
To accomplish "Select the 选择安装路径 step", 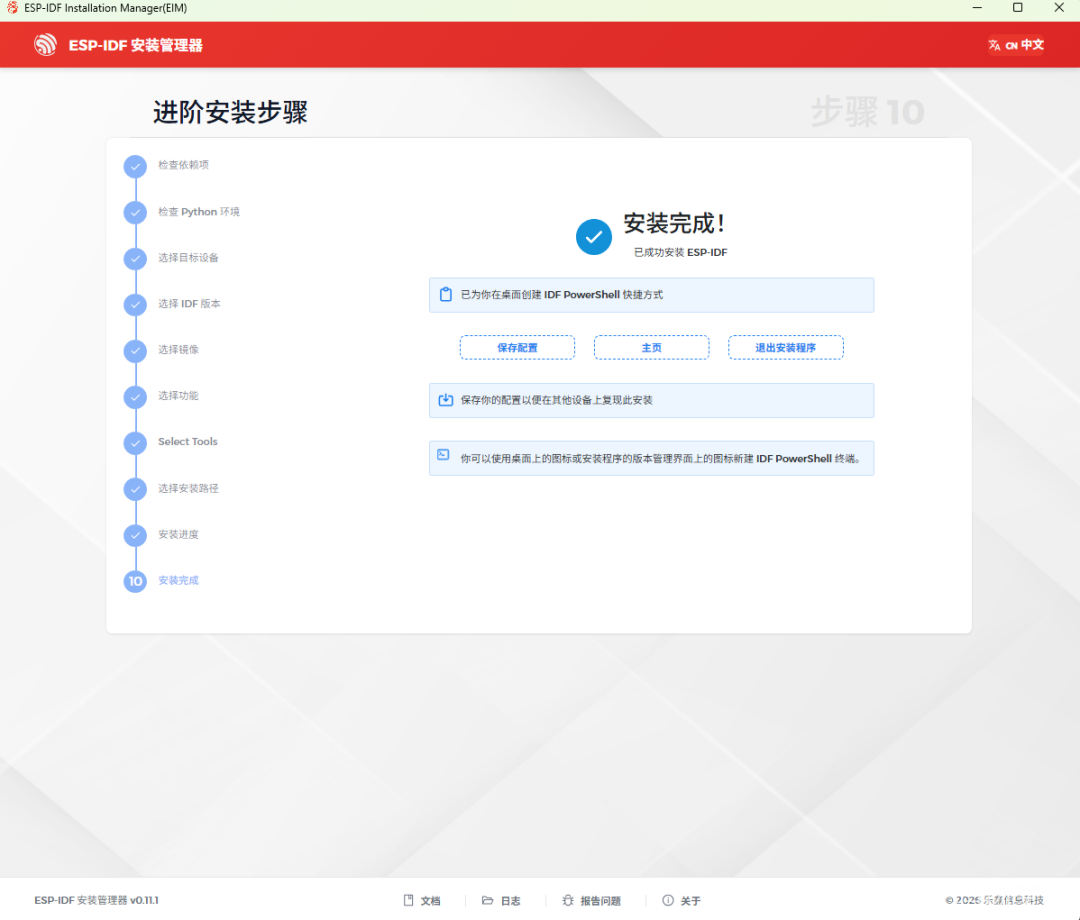I will click(188, 488).
